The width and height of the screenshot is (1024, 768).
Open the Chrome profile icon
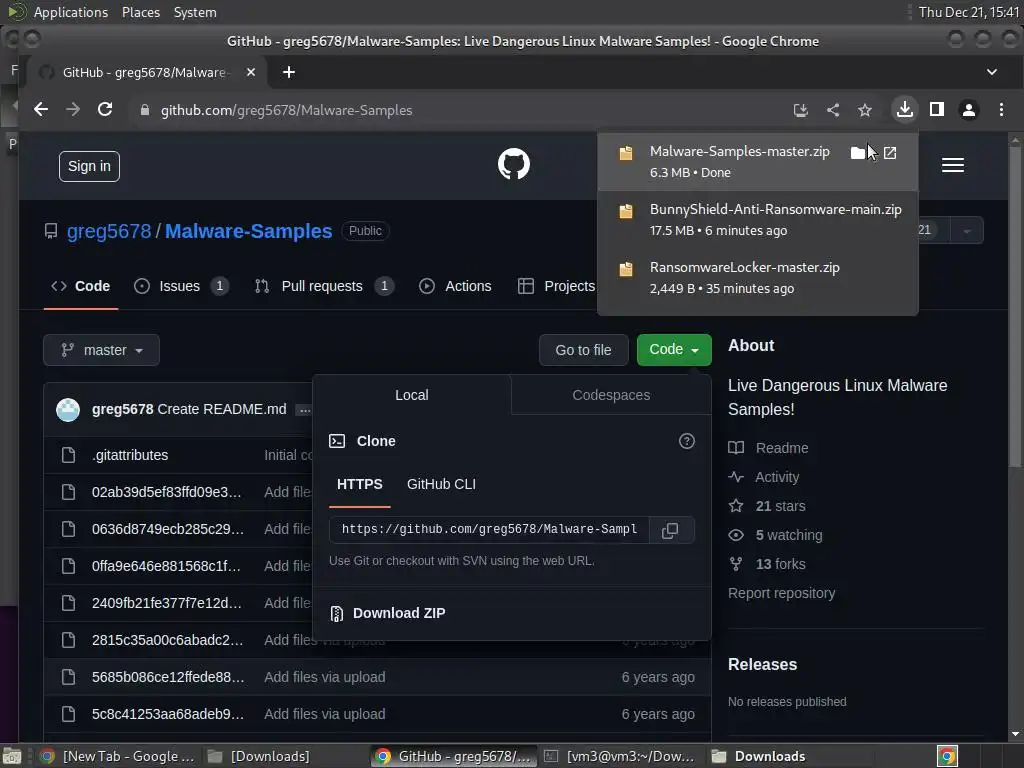[968, 110]
